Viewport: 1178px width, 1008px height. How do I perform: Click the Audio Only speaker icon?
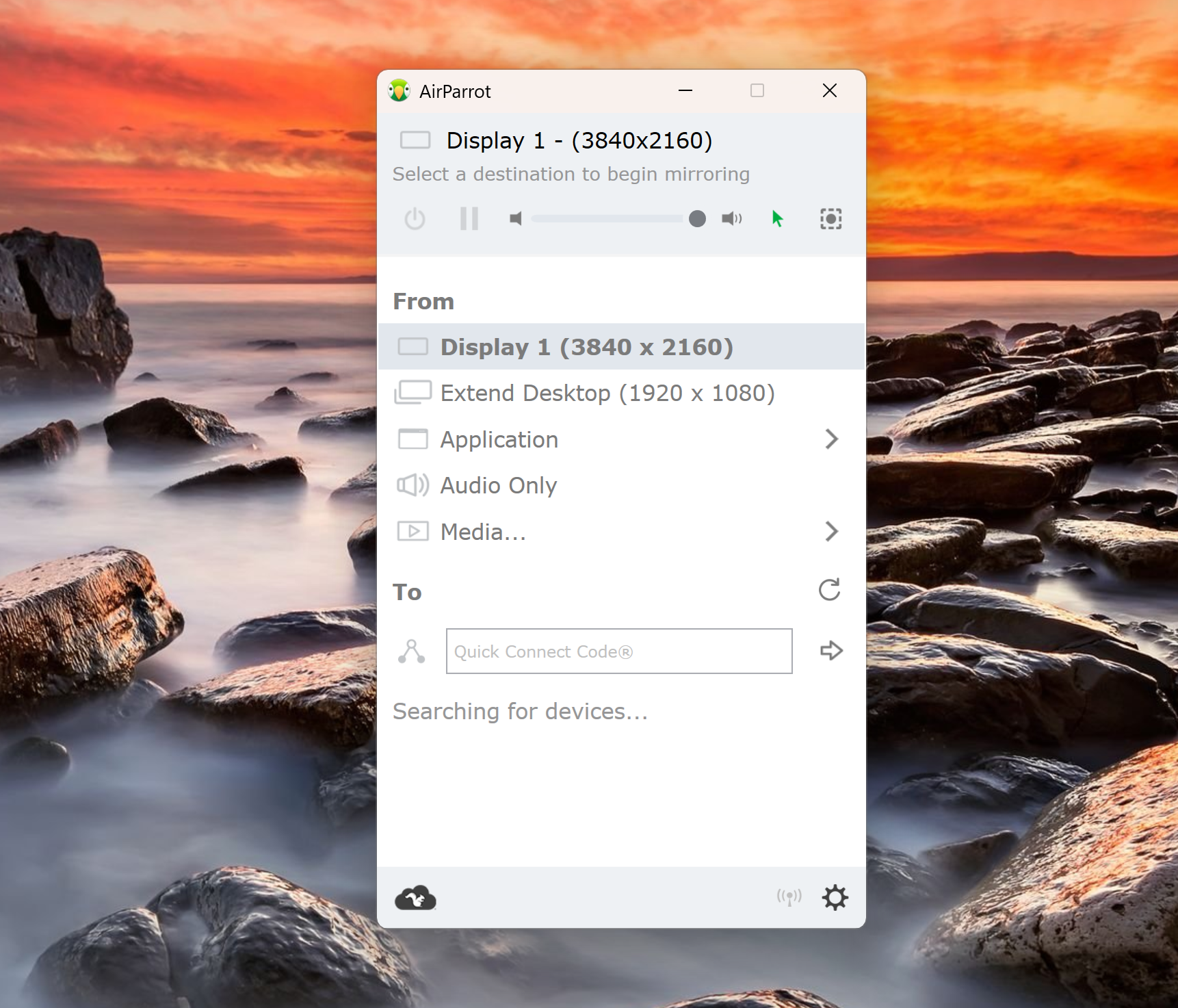(x=413, y=485)
